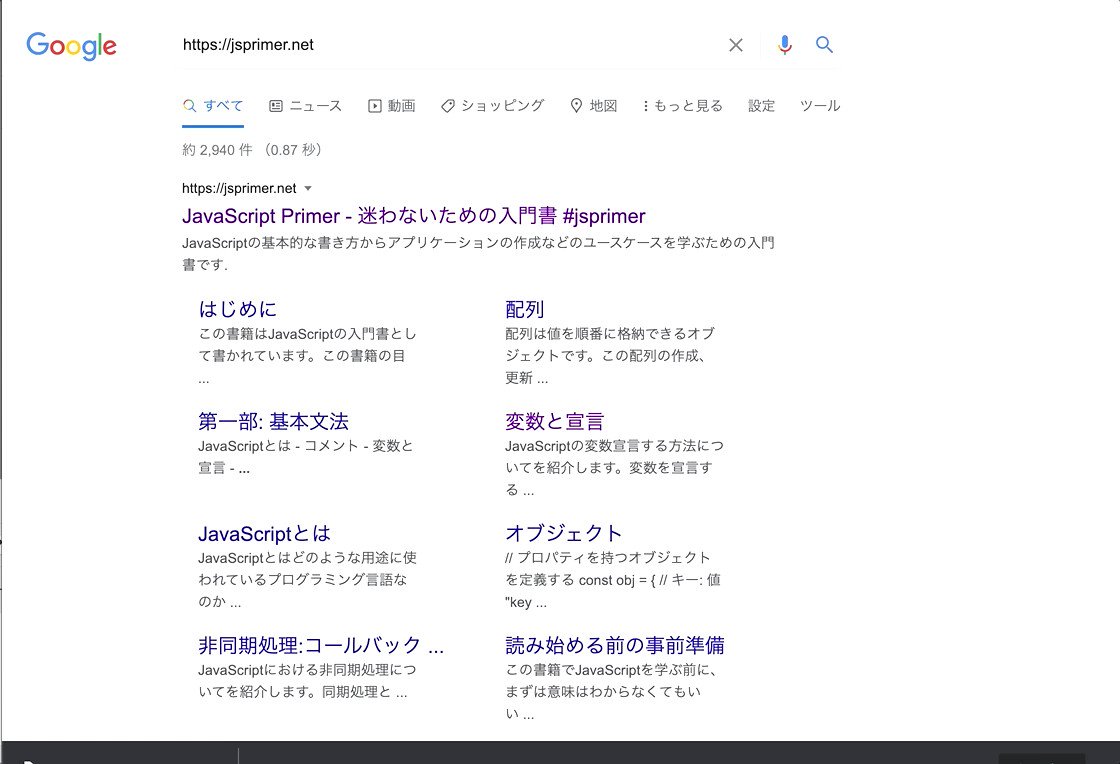This screenshot has height=764, width=1120.
Task: Click the snippet under オブジェクト heading
Action: click(x=613, y=580)
